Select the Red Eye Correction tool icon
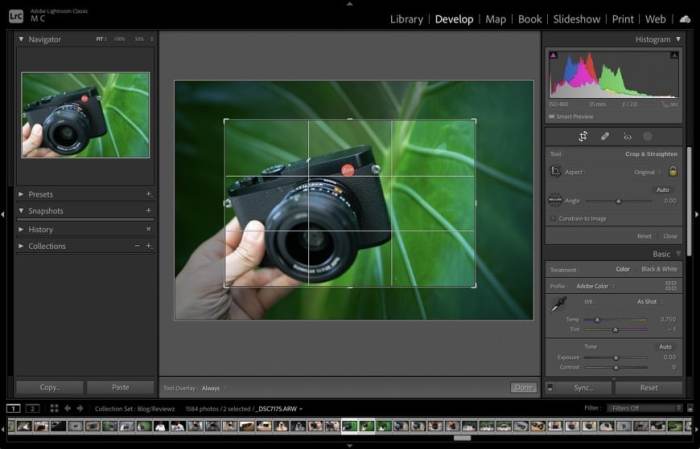 627,137
